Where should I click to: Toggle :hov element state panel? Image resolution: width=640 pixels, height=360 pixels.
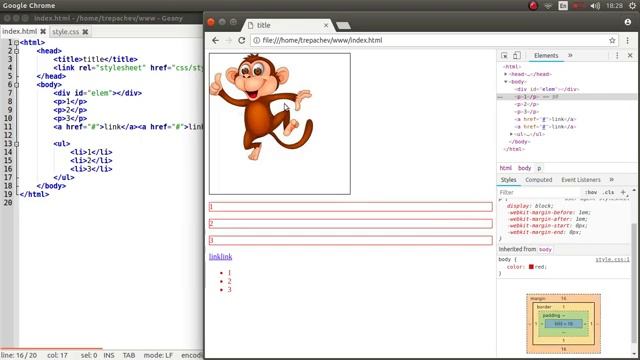tap(591, 192)
